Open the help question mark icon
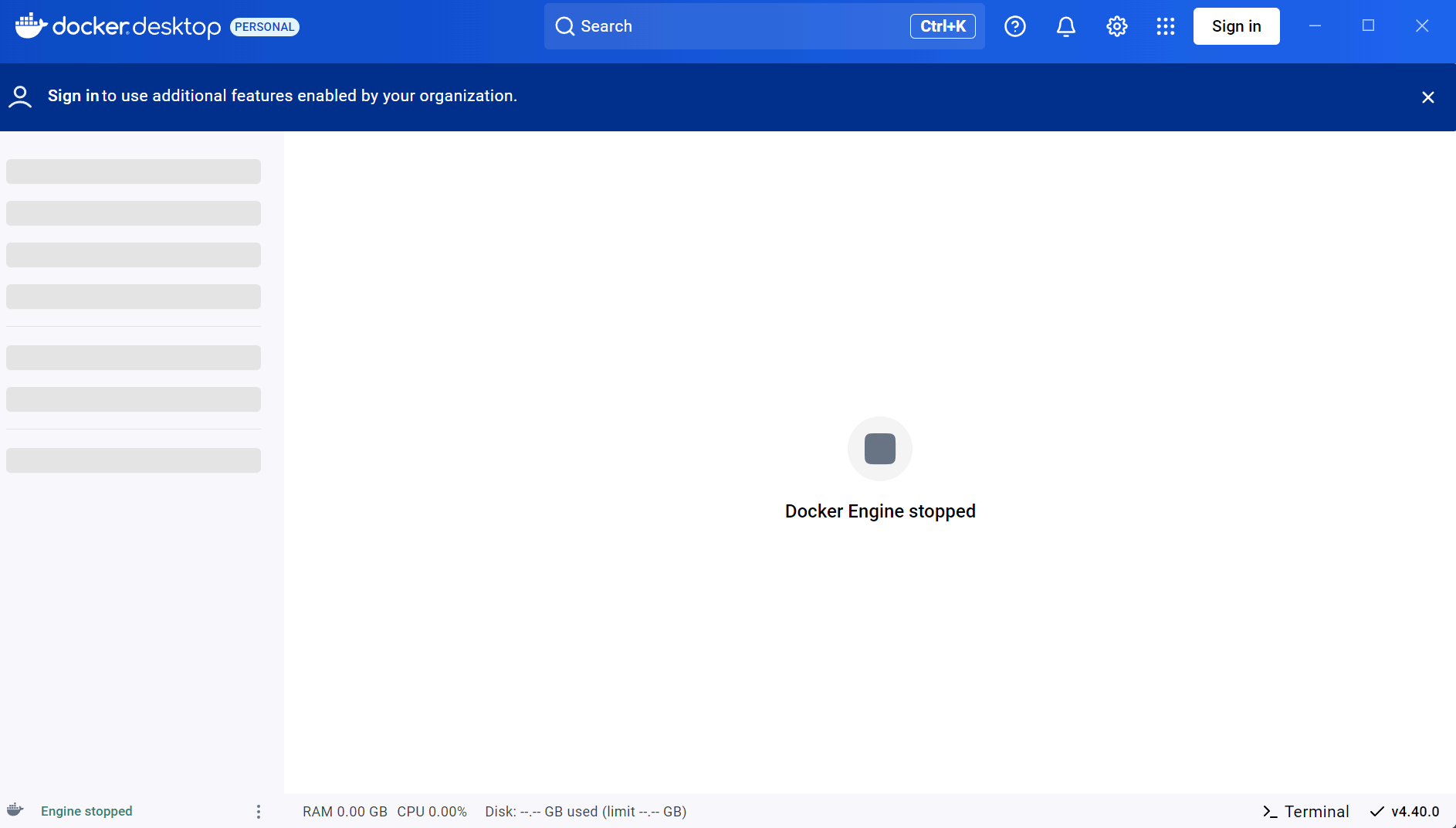This screenshot has height=828, width=1456. point(1015,26)
